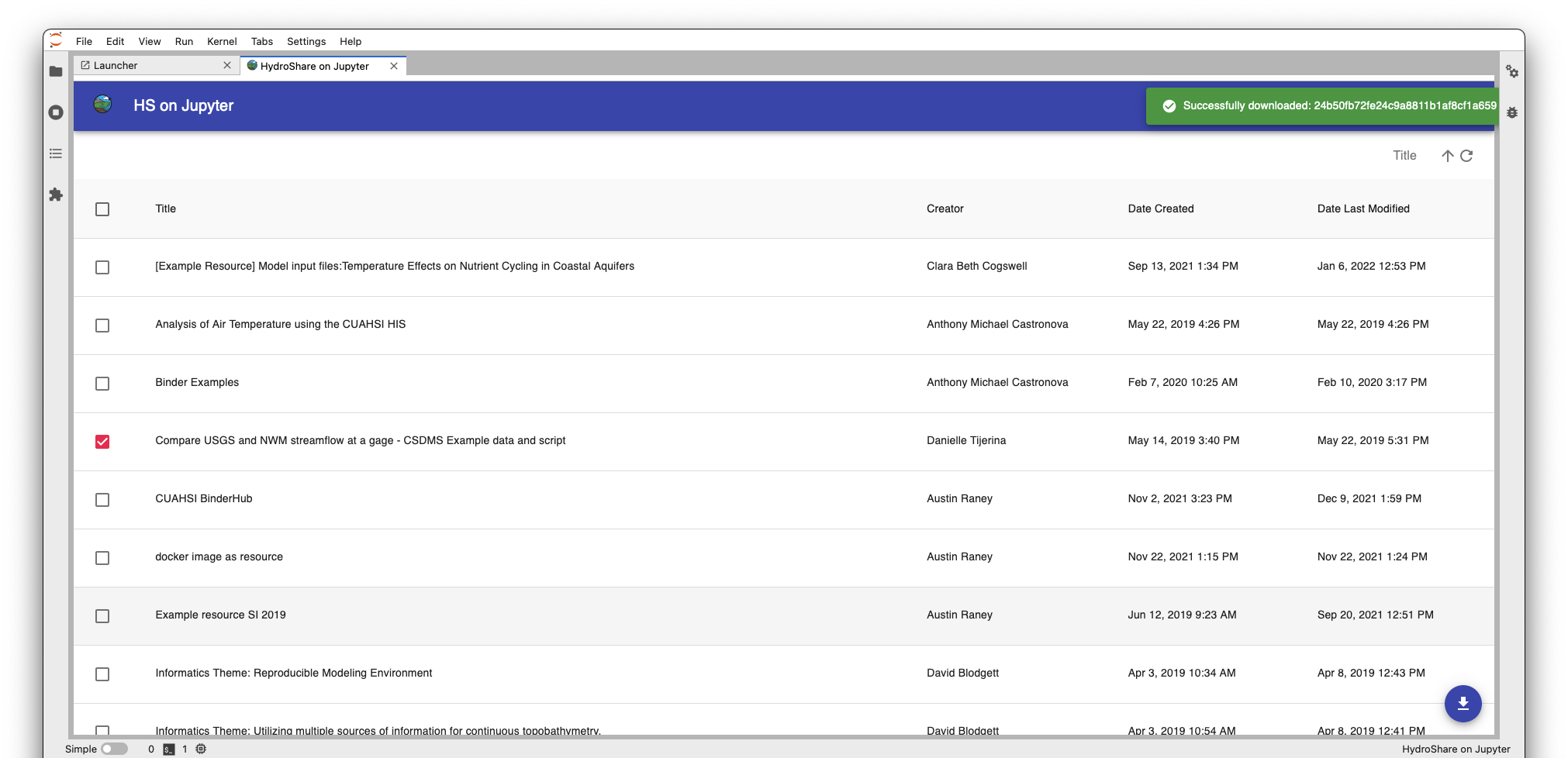Open the Title sort dropdown
Screen dimensions: 1568x758
pos(1404,156)
